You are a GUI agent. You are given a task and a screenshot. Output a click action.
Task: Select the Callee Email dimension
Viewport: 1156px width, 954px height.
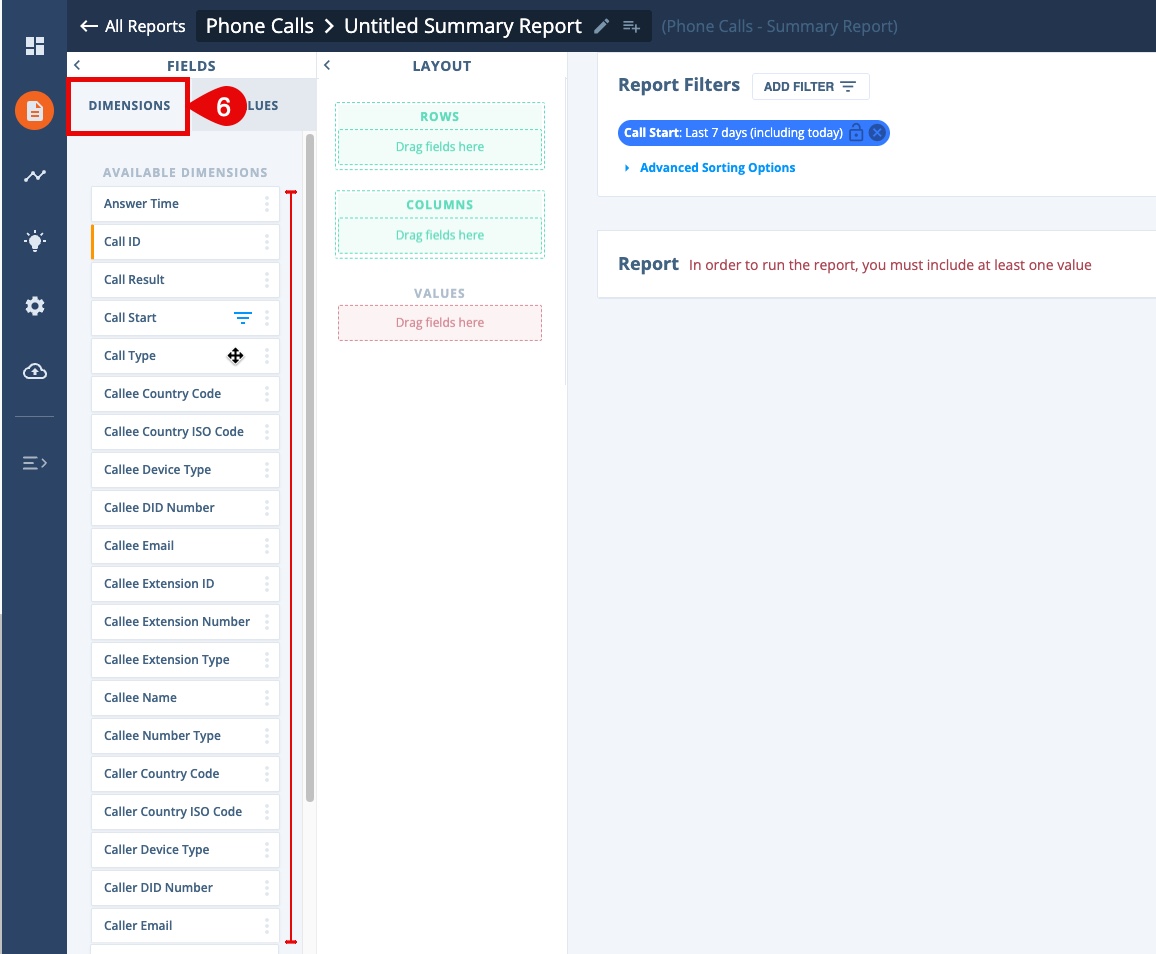tap(185, 546)
